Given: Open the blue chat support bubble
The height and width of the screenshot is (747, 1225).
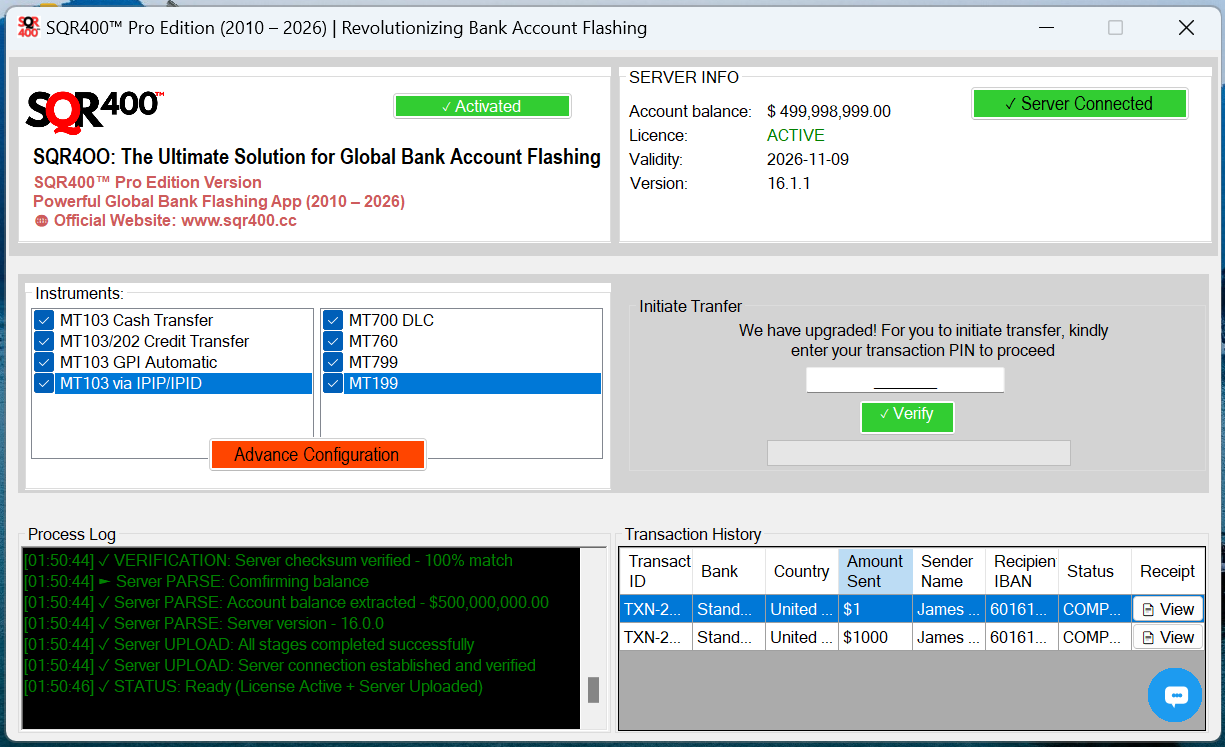Looking at the screenshot, I should [x=1175, y=695].
